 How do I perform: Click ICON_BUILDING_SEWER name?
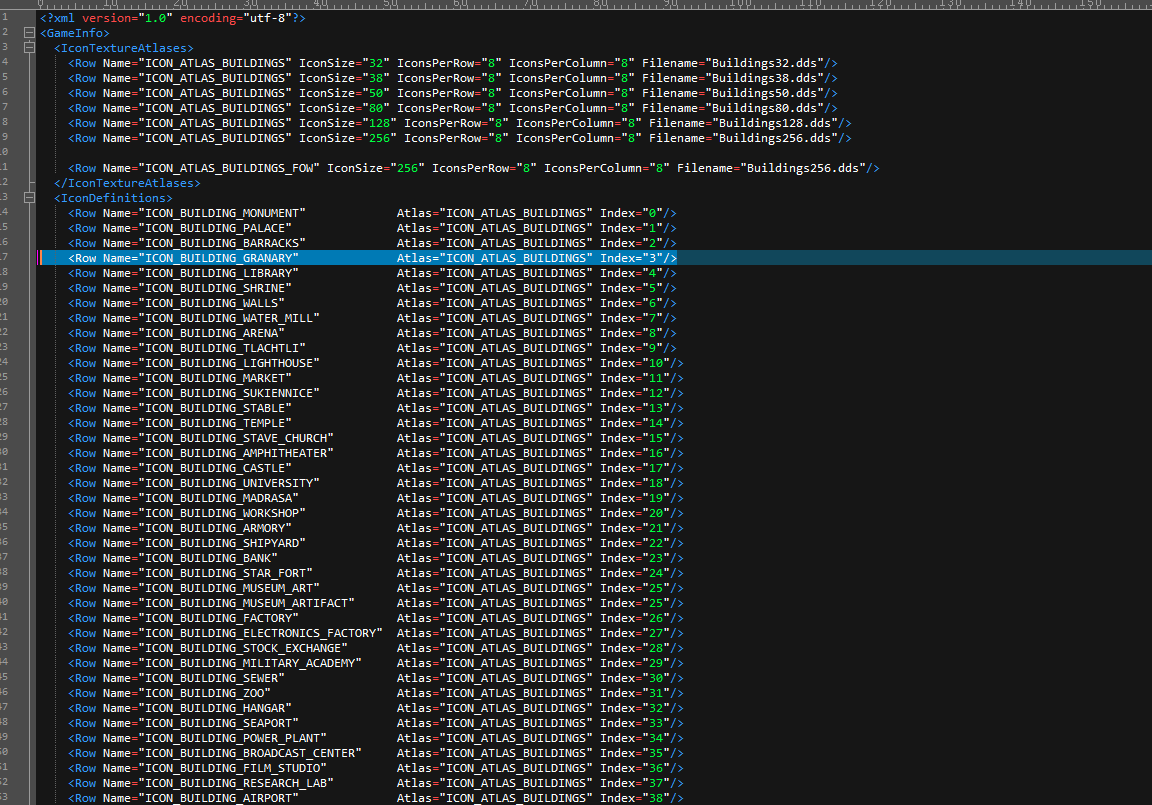[x=212, y=678]
